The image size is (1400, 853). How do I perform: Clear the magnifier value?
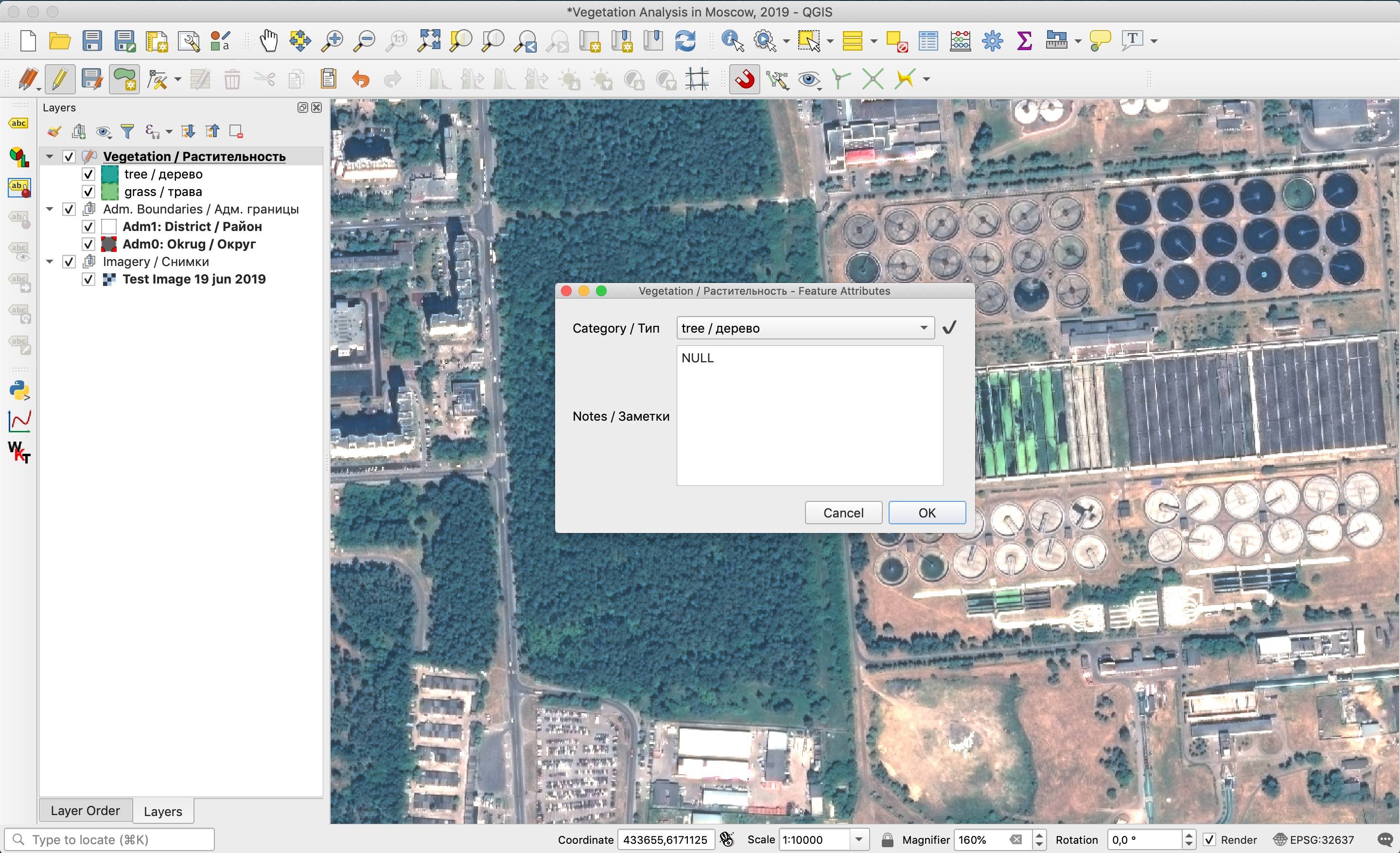(x=1016, y=839)
